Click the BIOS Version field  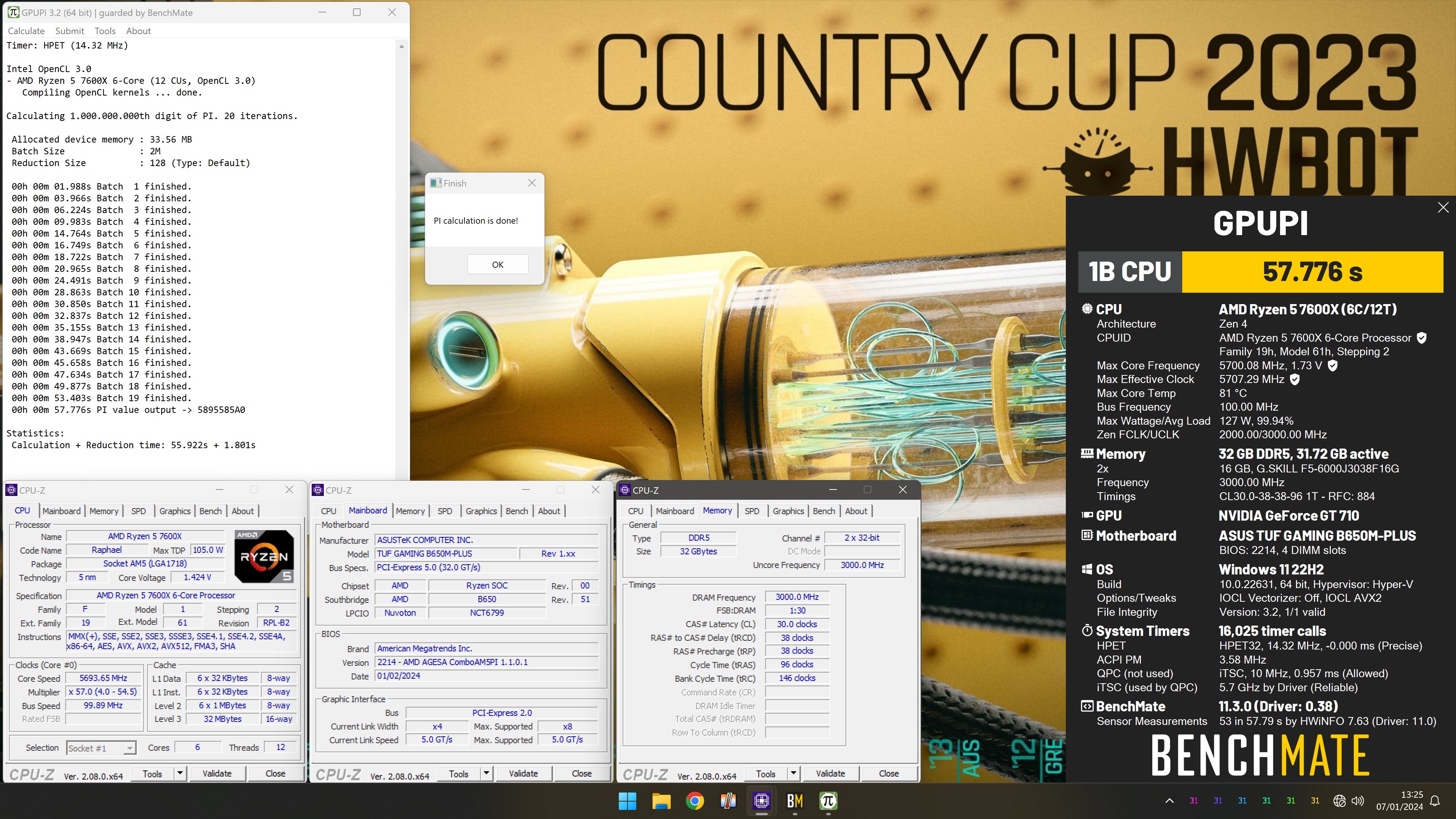click(x=486, y=662)
